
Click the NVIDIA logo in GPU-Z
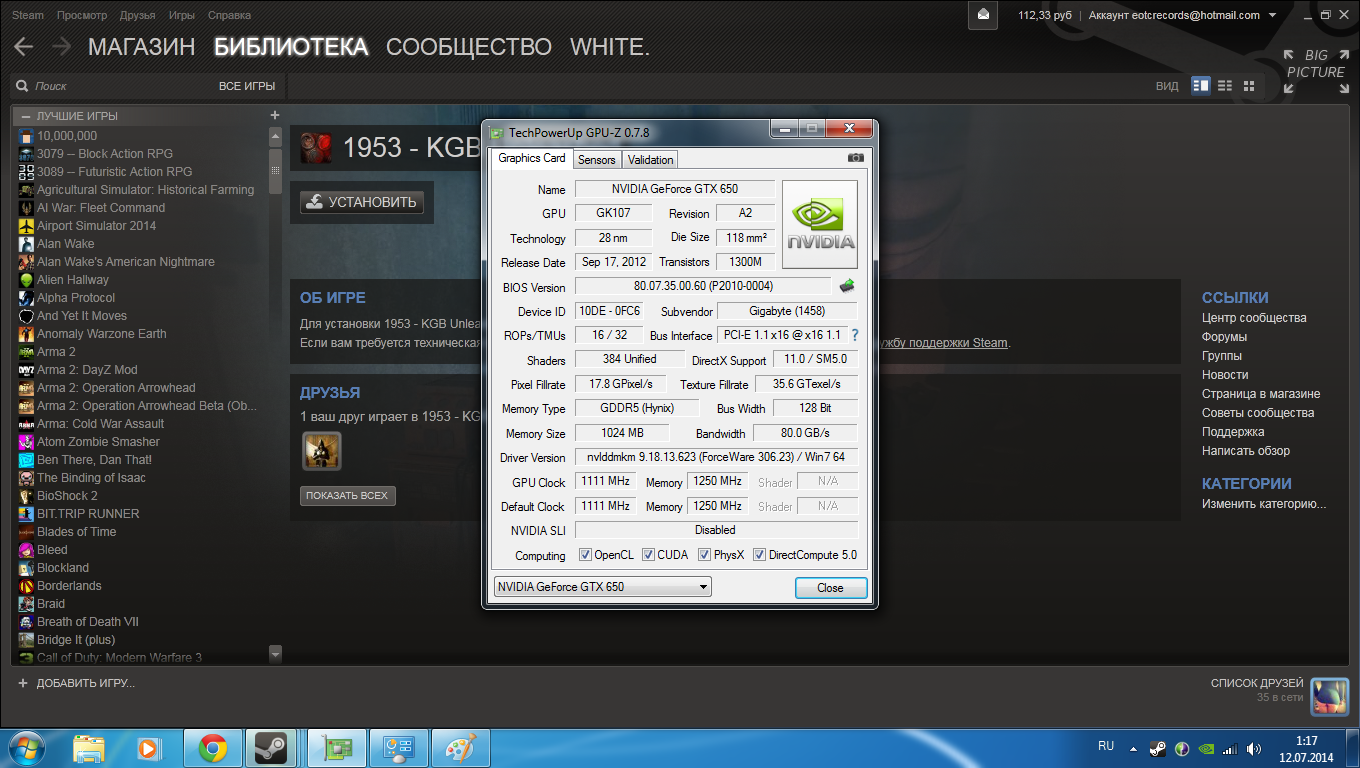[819, 224]
